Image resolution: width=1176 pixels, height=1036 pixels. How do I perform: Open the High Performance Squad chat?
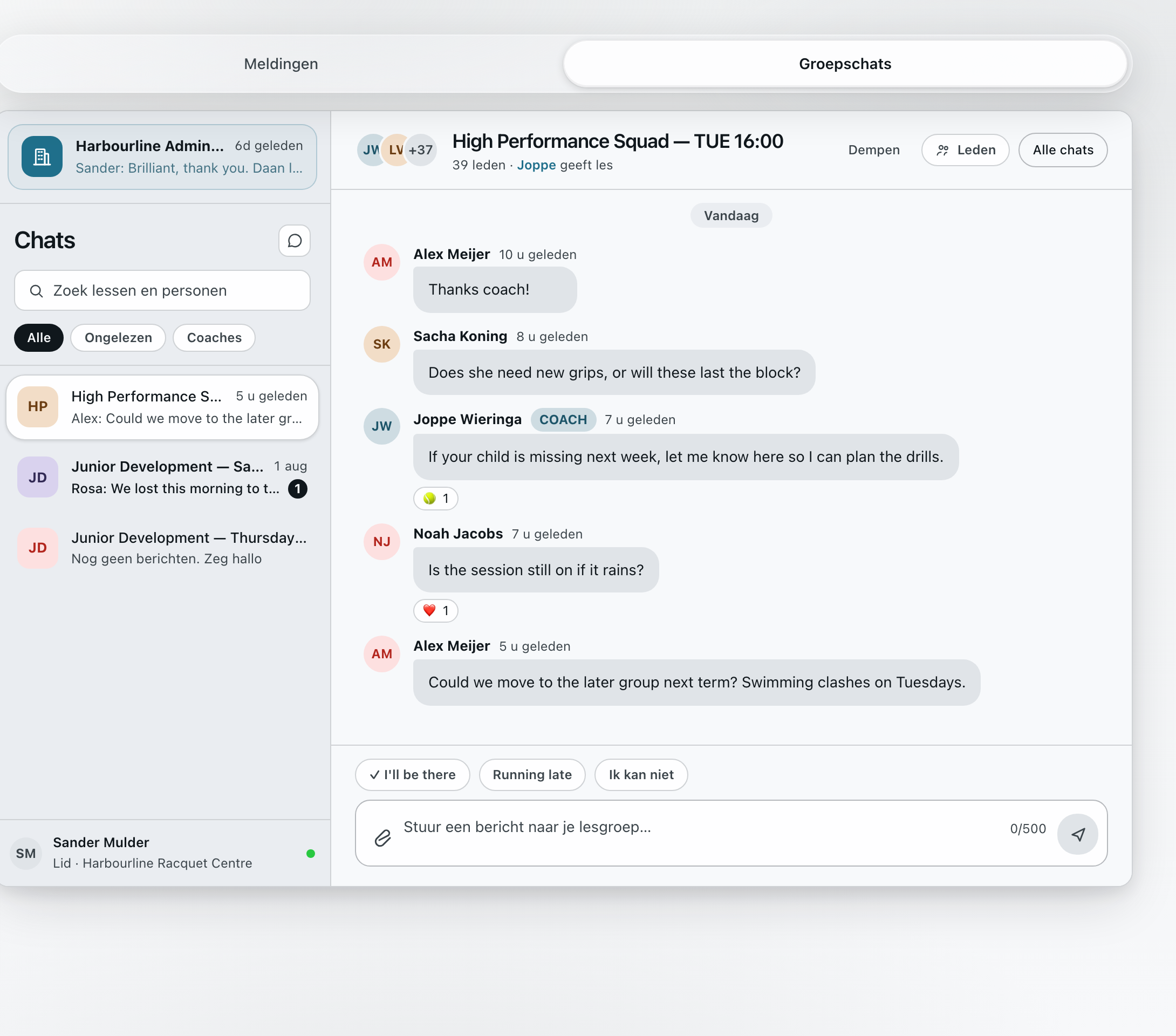(162, 407)
